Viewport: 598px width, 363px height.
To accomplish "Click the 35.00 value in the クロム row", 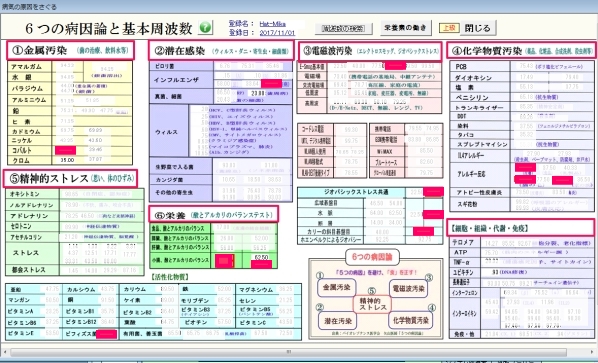I will click(67, 160).
